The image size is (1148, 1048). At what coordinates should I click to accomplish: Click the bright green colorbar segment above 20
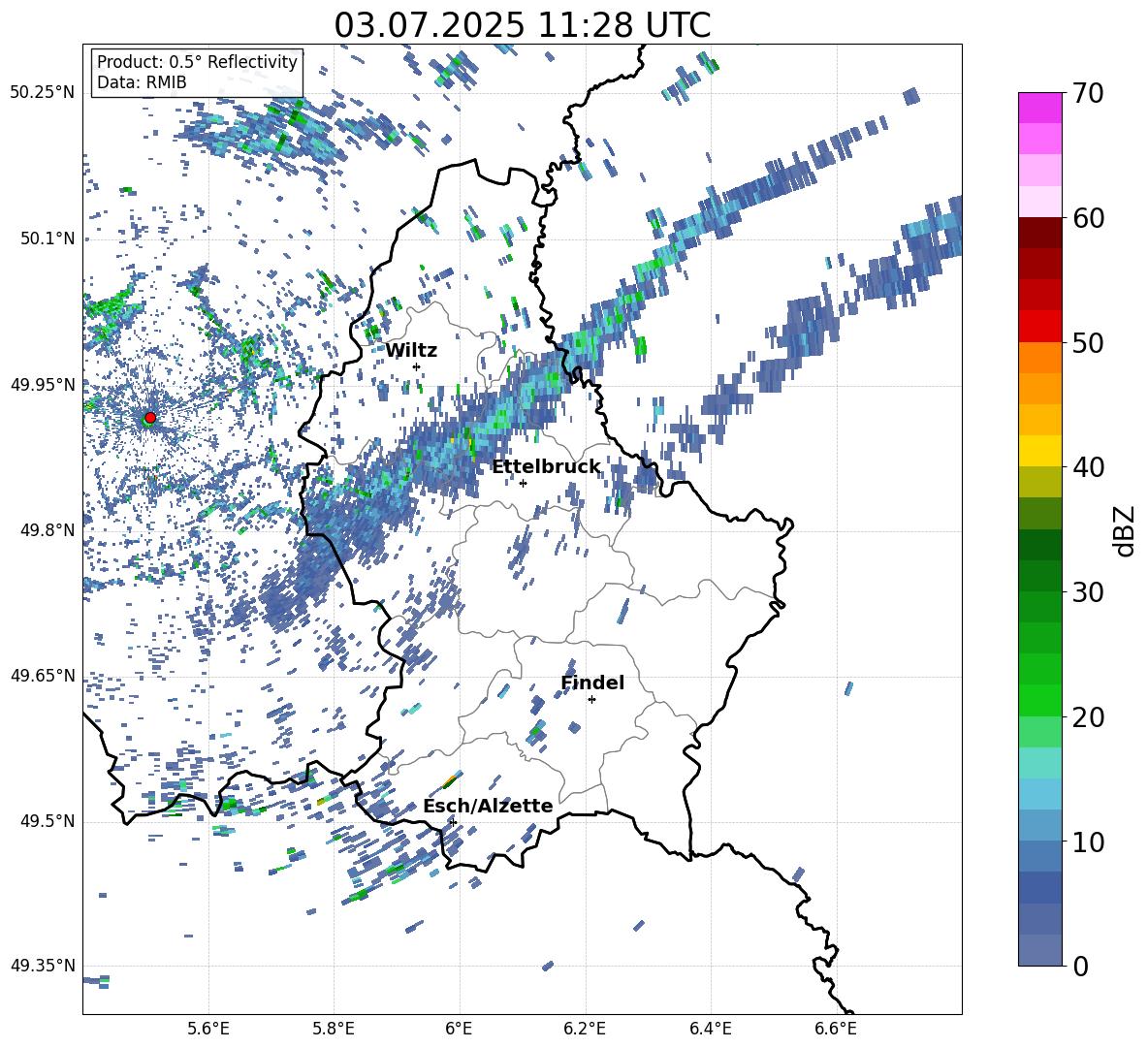1039,700
